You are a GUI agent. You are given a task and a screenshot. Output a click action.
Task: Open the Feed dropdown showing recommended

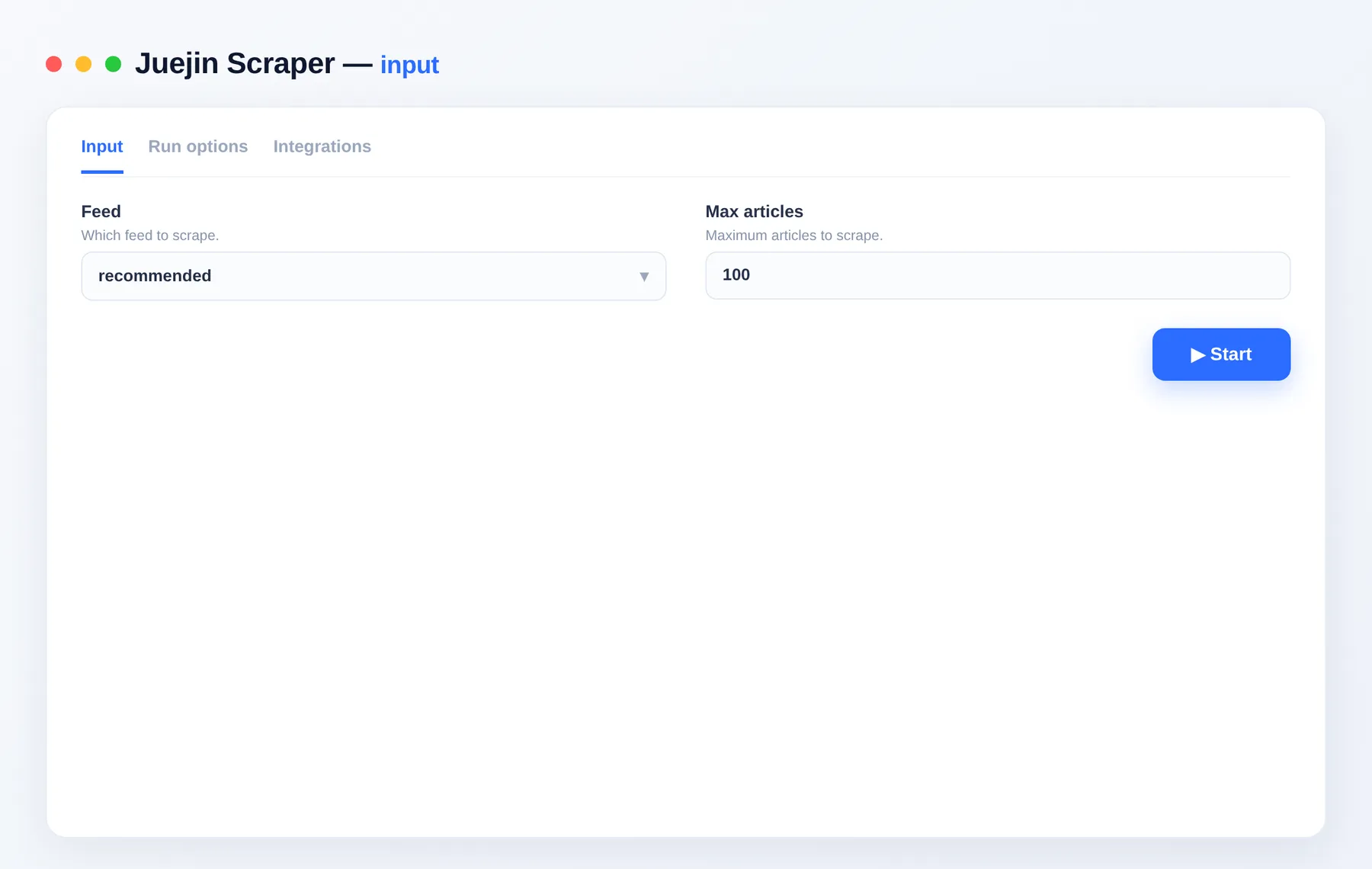click(x=373, y=276)
